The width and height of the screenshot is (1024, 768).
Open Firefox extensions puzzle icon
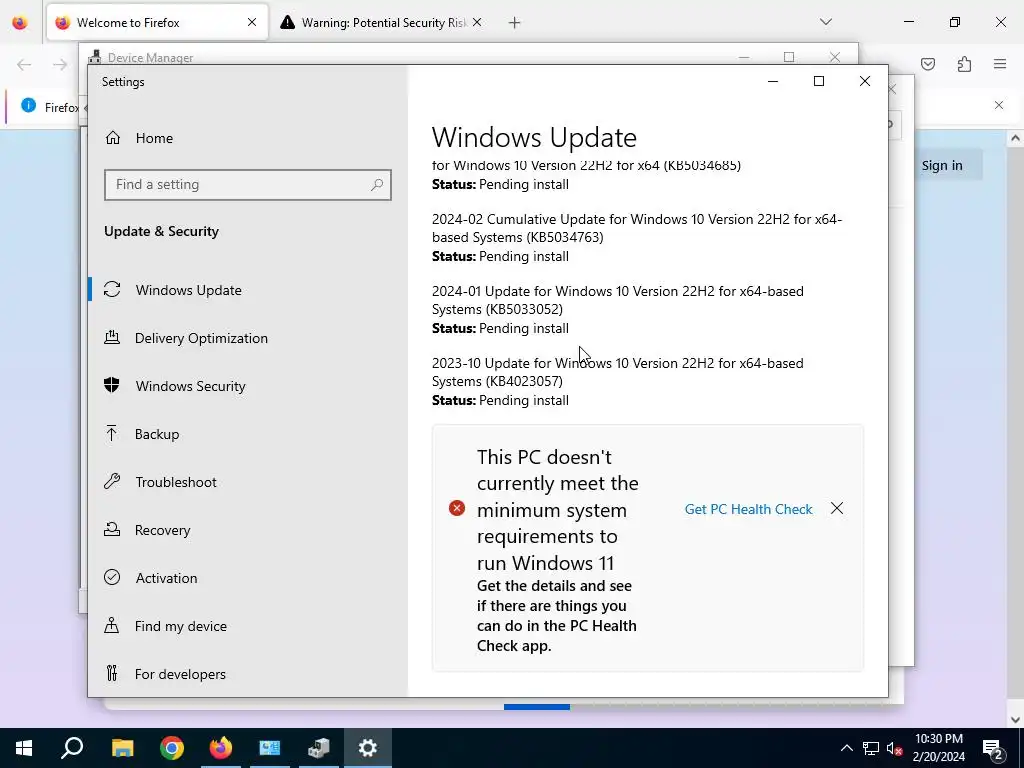pyautogui.click(x=964, y=64)
